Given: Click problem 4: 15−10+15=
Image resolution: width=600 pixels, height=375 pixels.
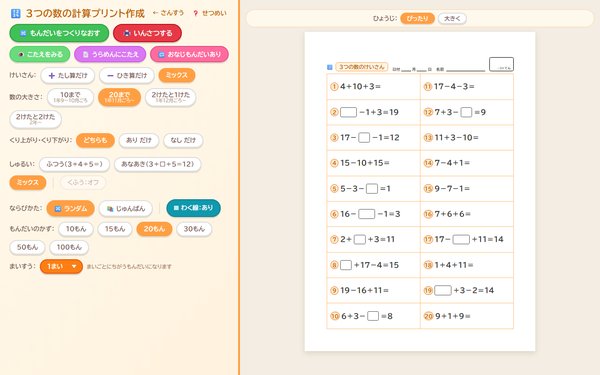Looking at the screenshot, I should click(365, 163).
